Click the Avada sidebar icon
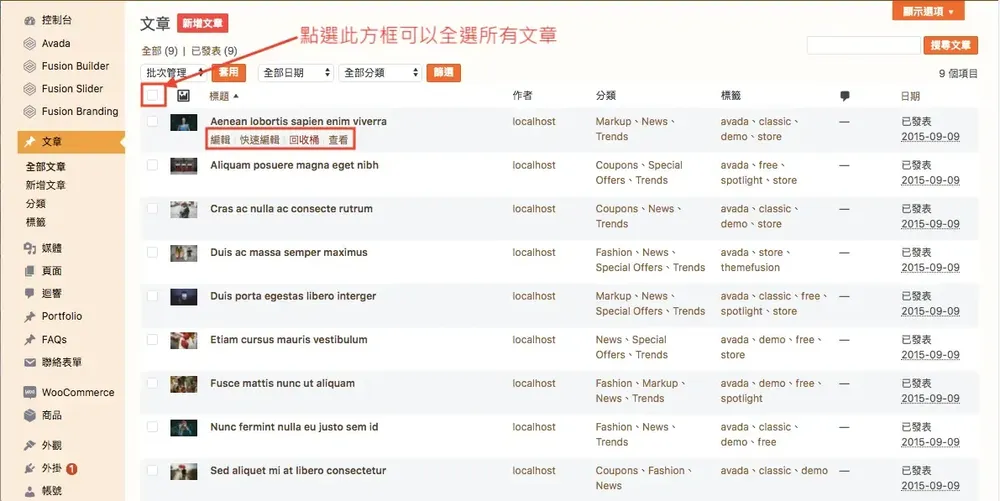This screenshot has width=1000, height=501. 29,43
